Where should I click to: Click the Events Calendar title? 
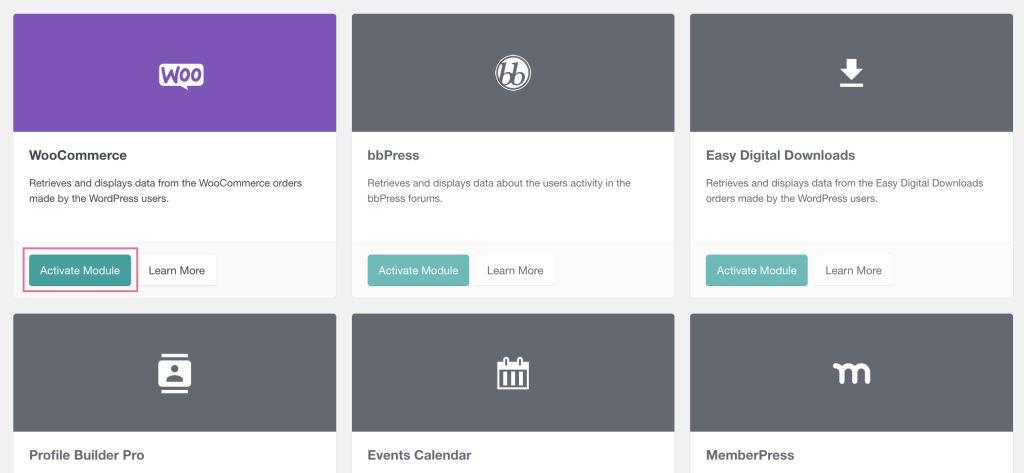point(419,455)
